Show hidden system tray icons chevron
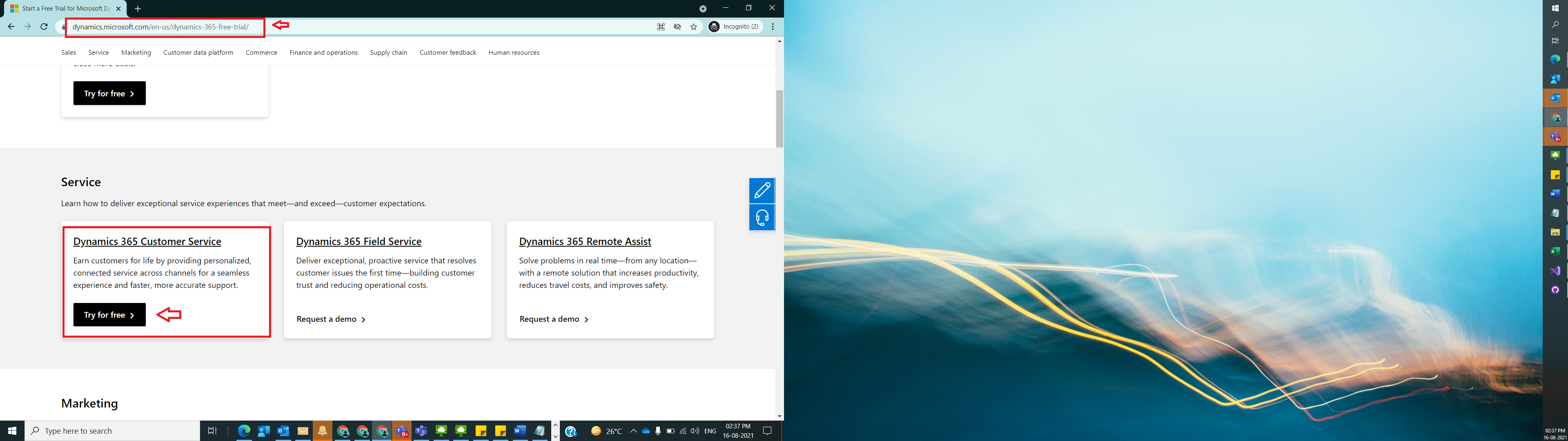Image resolution: width=1568 pixels, height=441 pixels. [633, 431]
